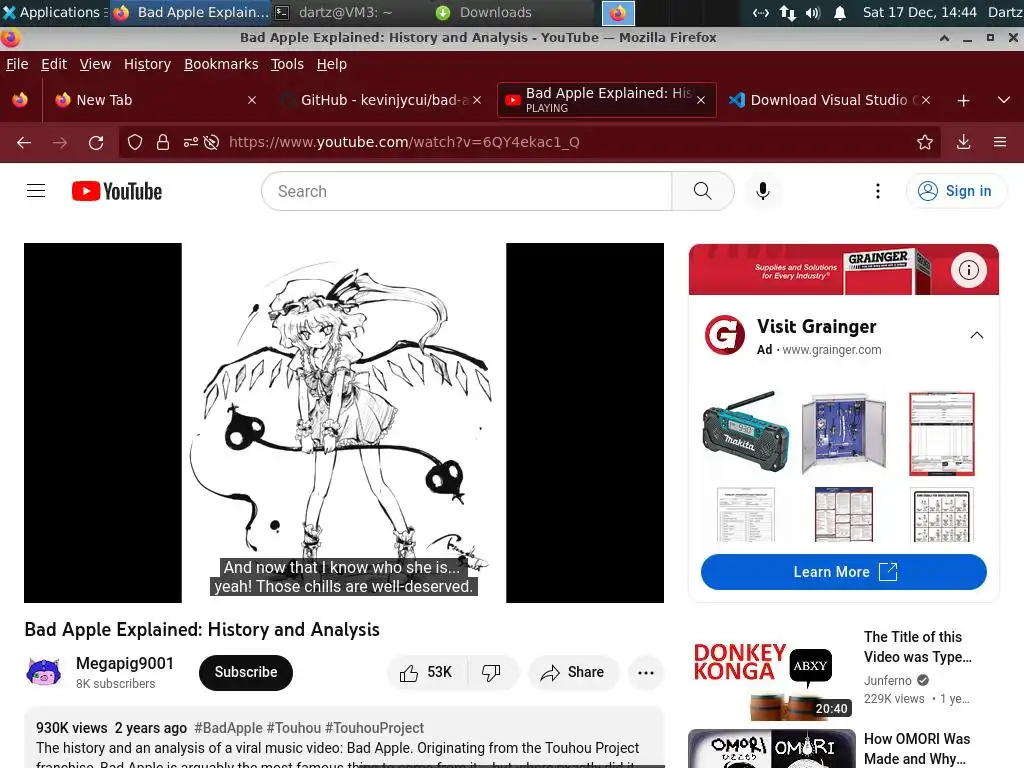
Task: Open the Megapig9001 channel name link
Action: pyautogui.click(x=125, y=664)
